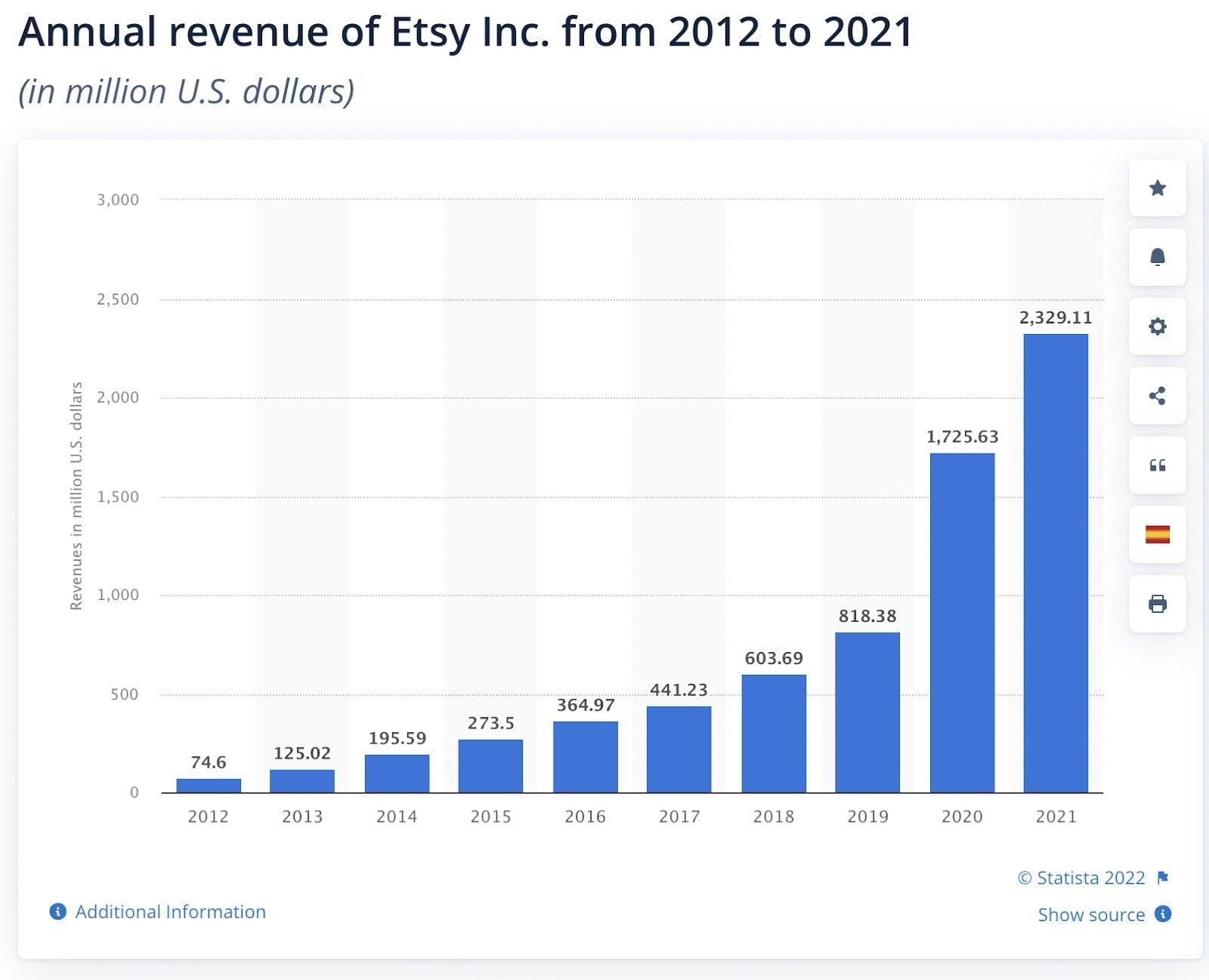Click the y-axis title Revenues in million U.S. dollars
This screenshot has height=980, width=1209.
pyautogui.click(x=76, y=496)
